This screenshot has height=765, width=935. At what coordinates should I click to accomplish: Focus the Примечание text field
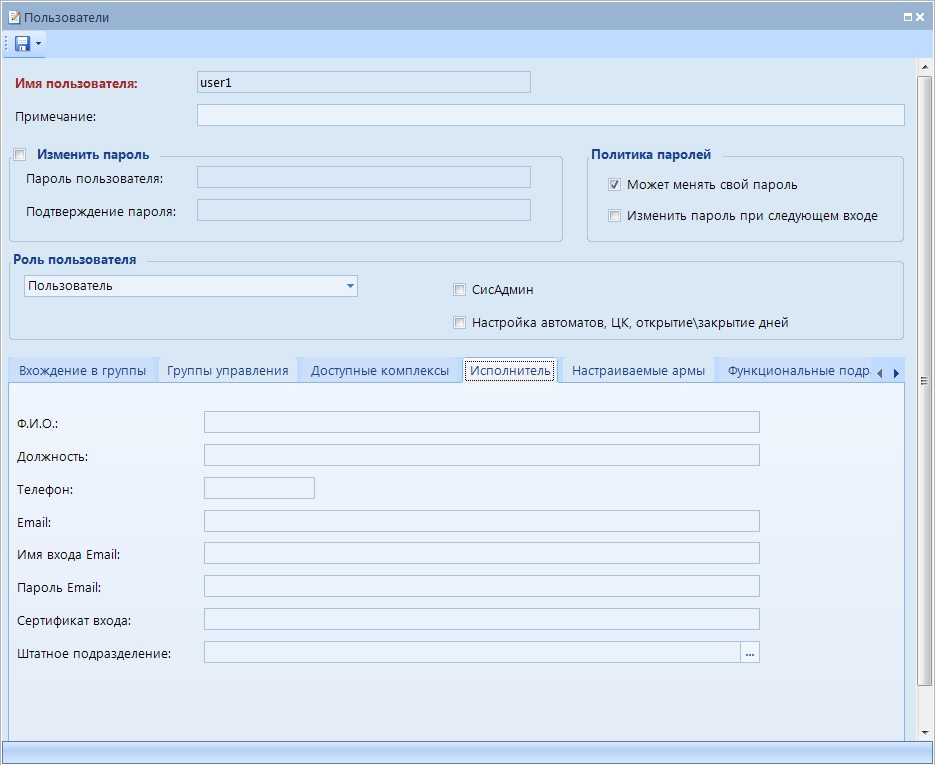(550, 116)
